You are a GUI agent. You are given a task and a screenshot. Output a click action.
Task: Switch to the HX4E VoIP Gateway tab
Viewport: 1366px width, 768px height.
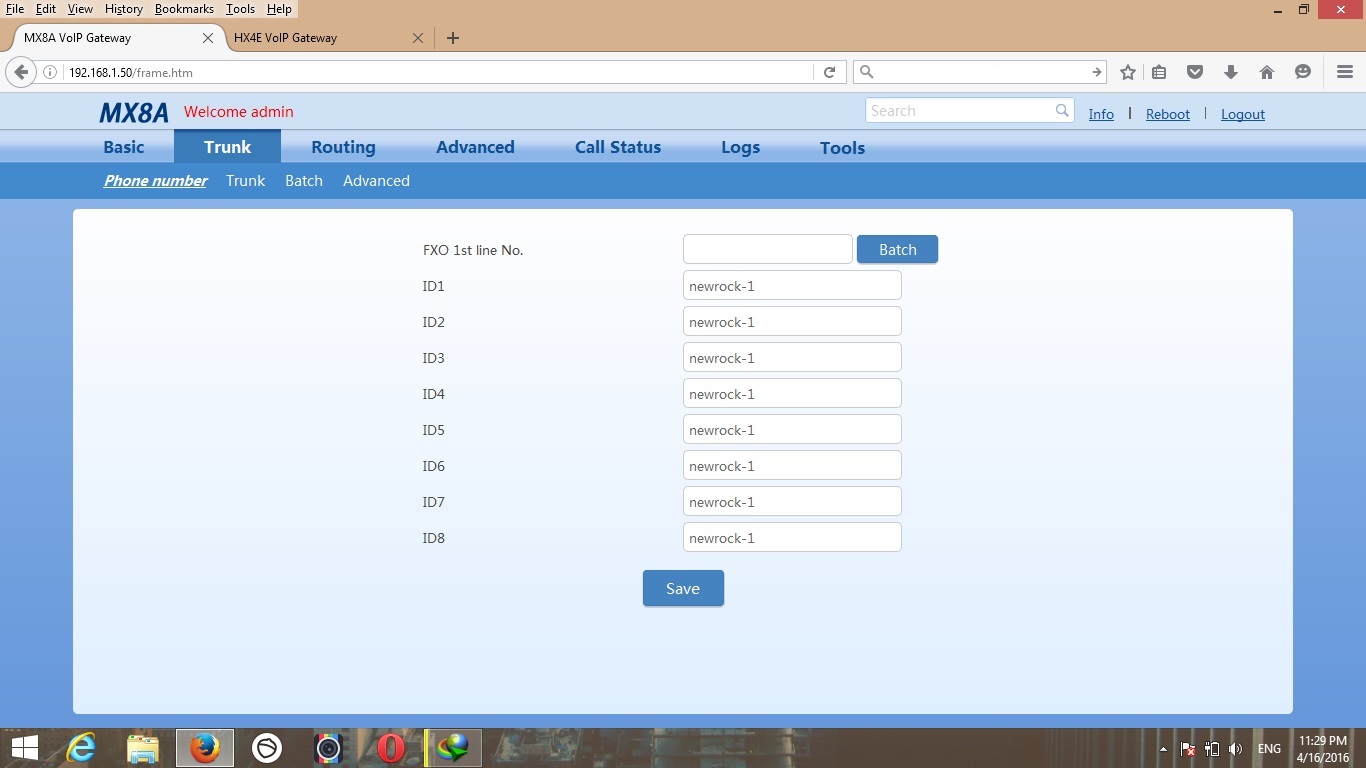(x=286, y=38)
